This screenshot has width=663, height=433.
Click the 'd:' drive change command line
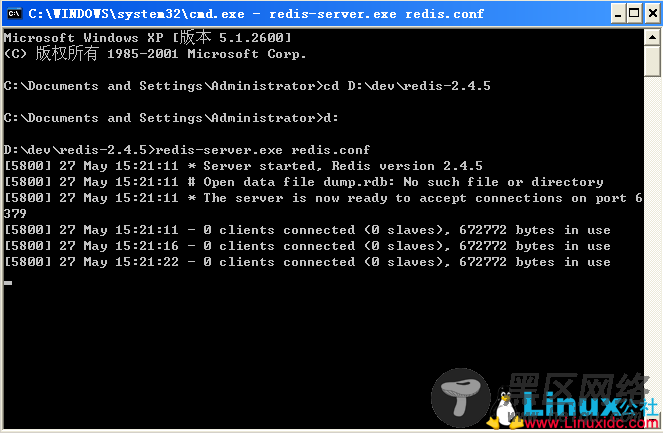[x=171, y=118]
